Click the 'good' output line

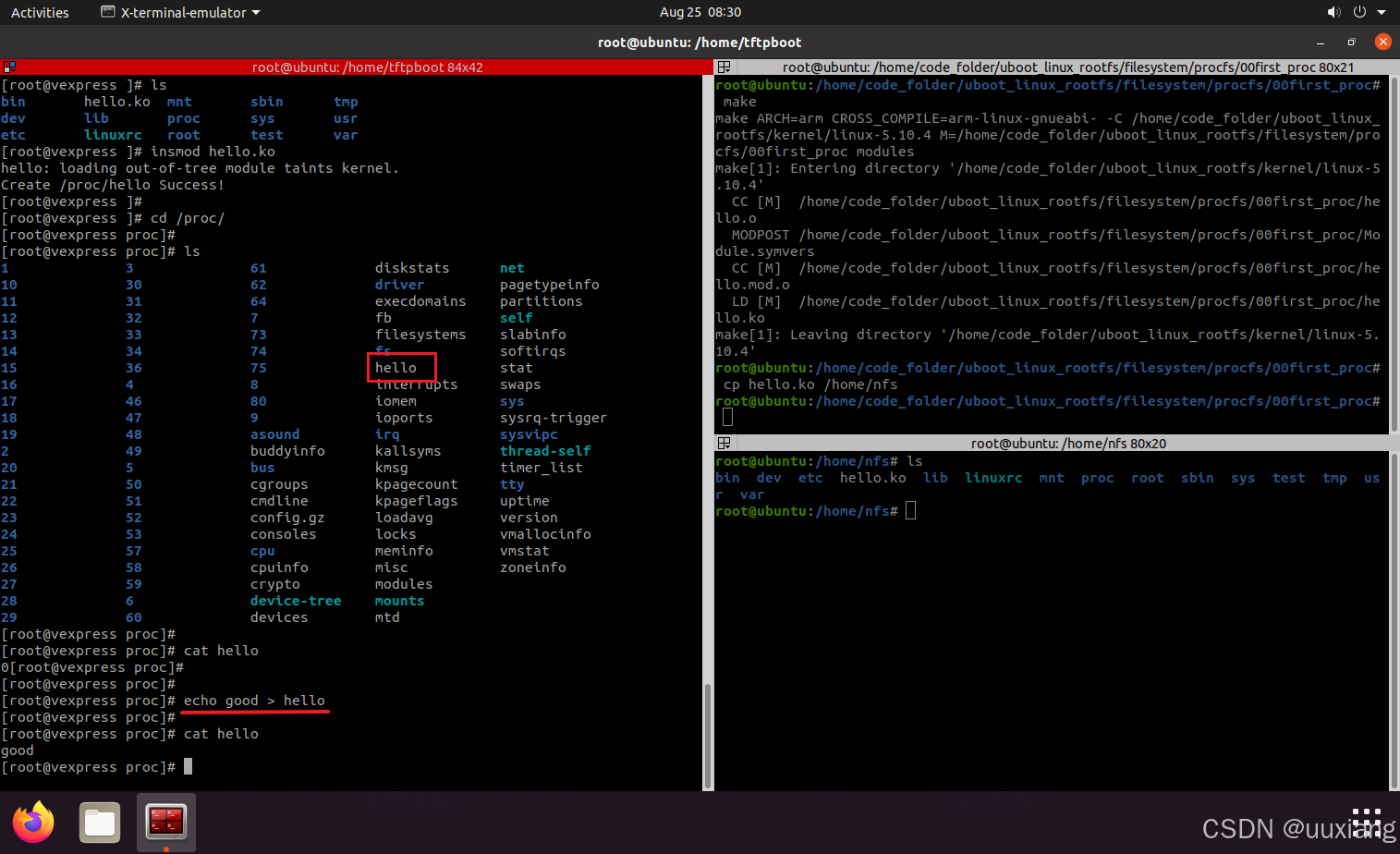(x=18, y=750)
